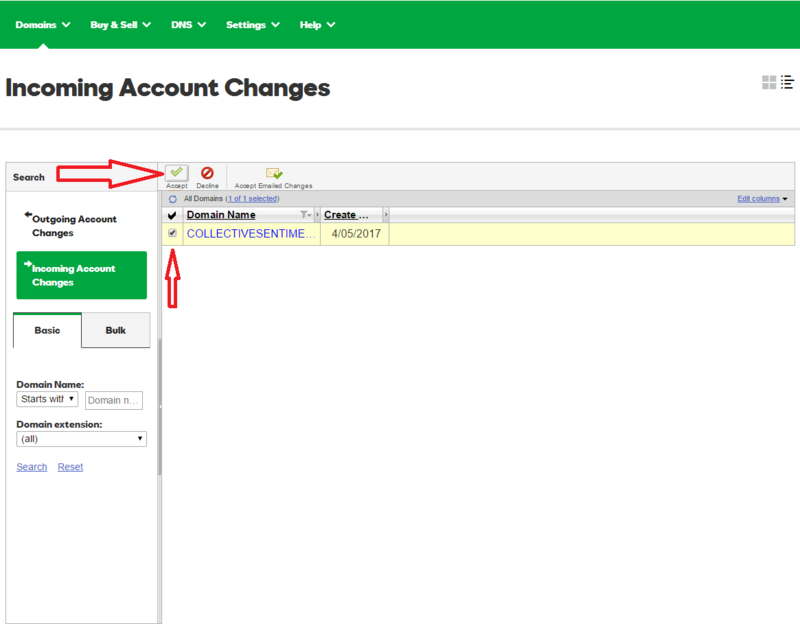This screenshot has width=800, height=624.
Task: Uncheck the COLLECTIVESENTIME domain row checkbox
Action: click(x=172, y=233)
